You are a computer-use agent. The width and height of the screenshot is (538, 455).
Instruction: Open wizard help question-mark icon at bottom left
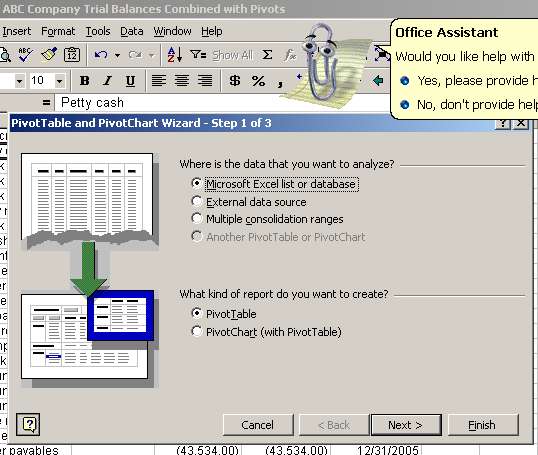[28, 425]
